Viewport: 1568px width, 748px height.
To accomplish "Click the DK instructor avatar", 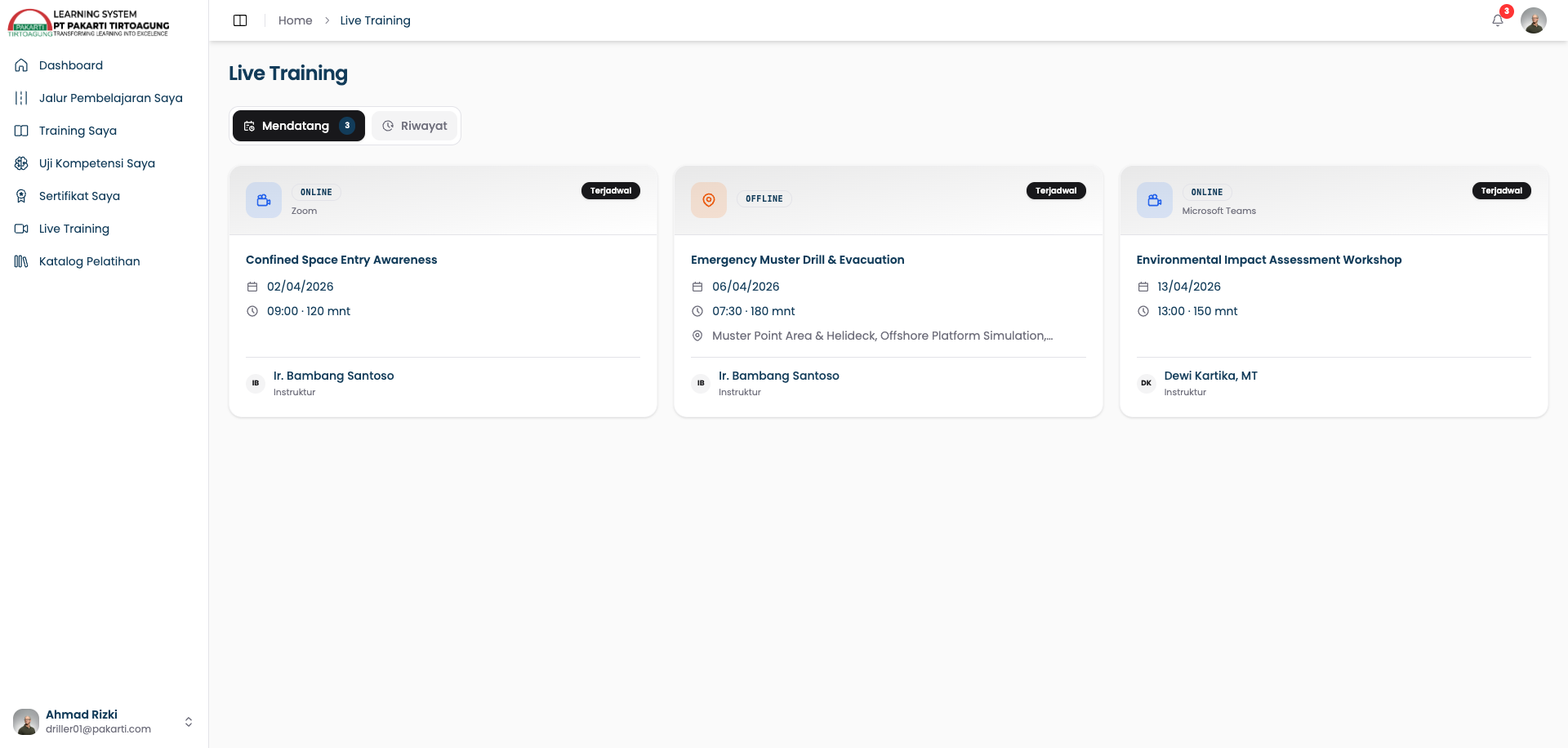I will [x=1147, y=383].
